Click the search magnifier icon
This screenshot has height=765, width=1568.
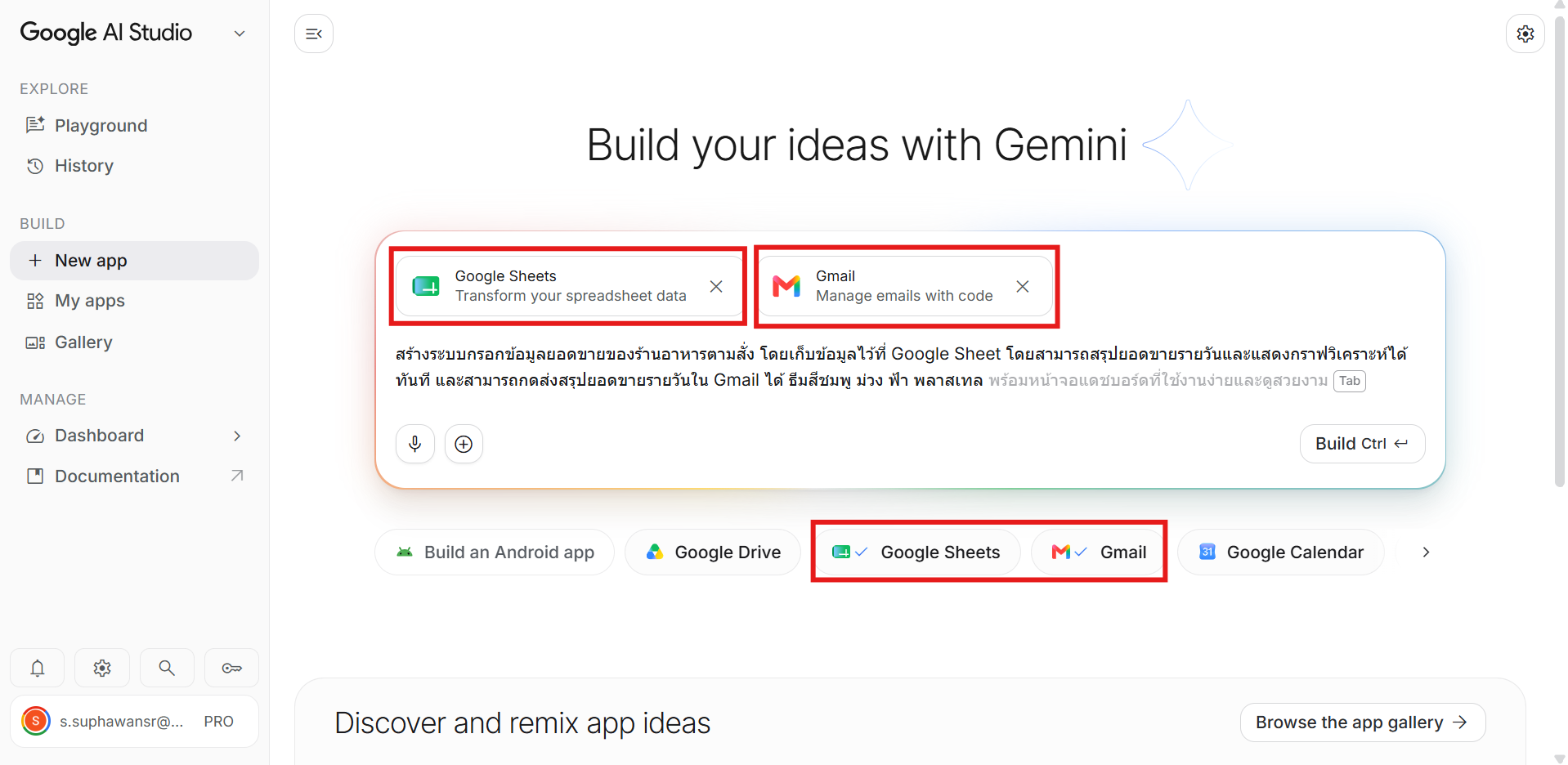[x=167, y=668]
